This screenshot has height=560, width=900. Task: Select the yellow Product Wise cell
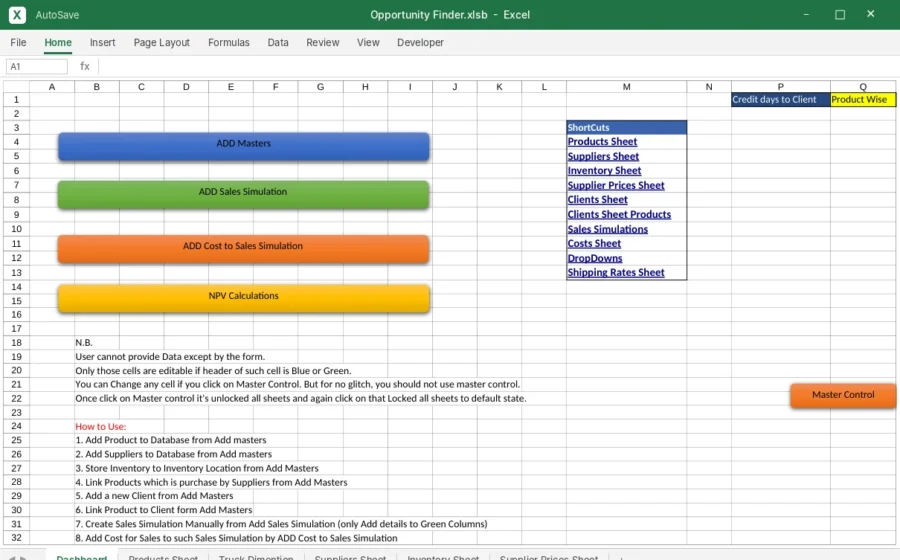pyautogui.click(x=863, y=99)
